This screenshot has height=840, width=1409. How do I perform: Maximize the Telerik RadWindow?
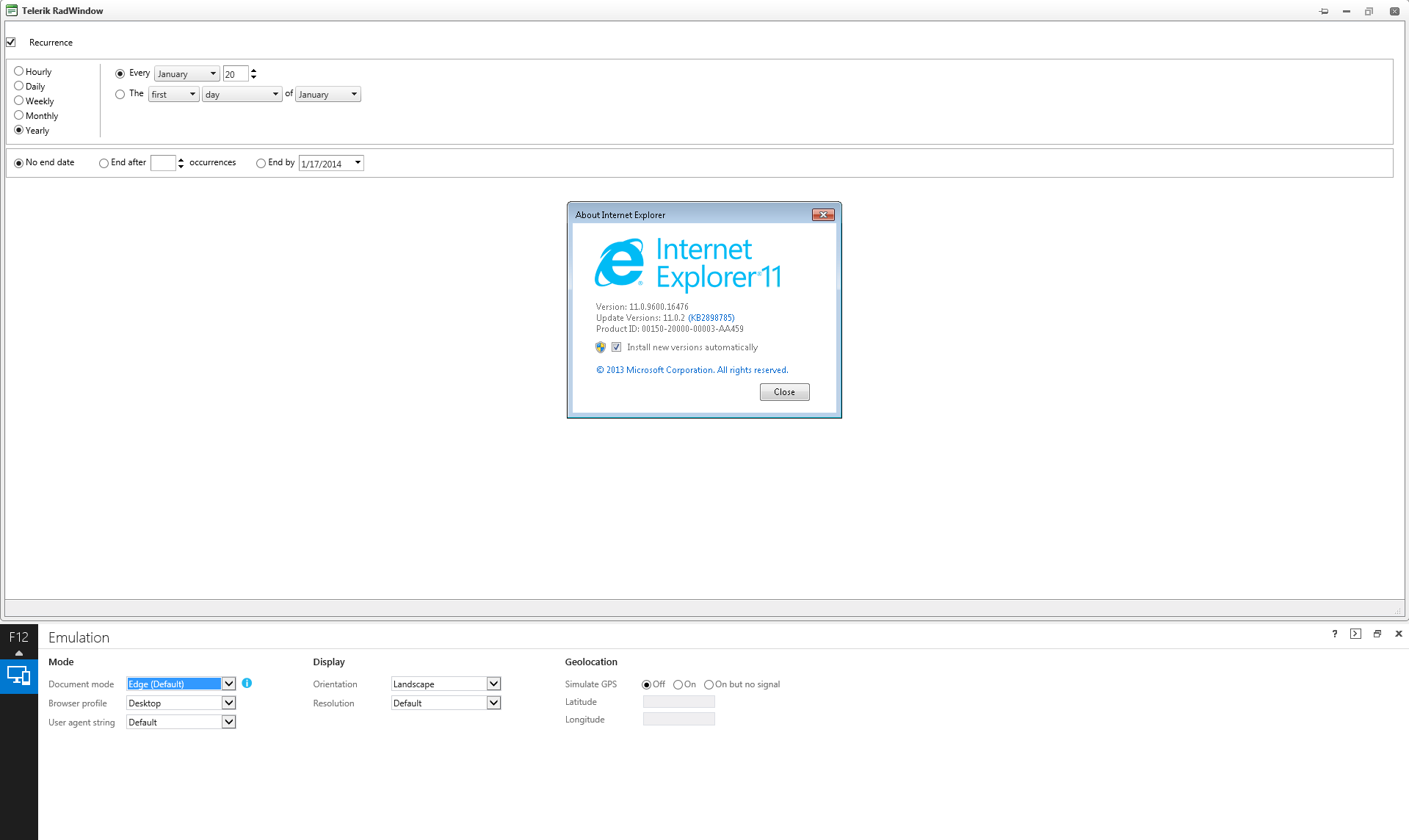click(x=1369, y=11)
